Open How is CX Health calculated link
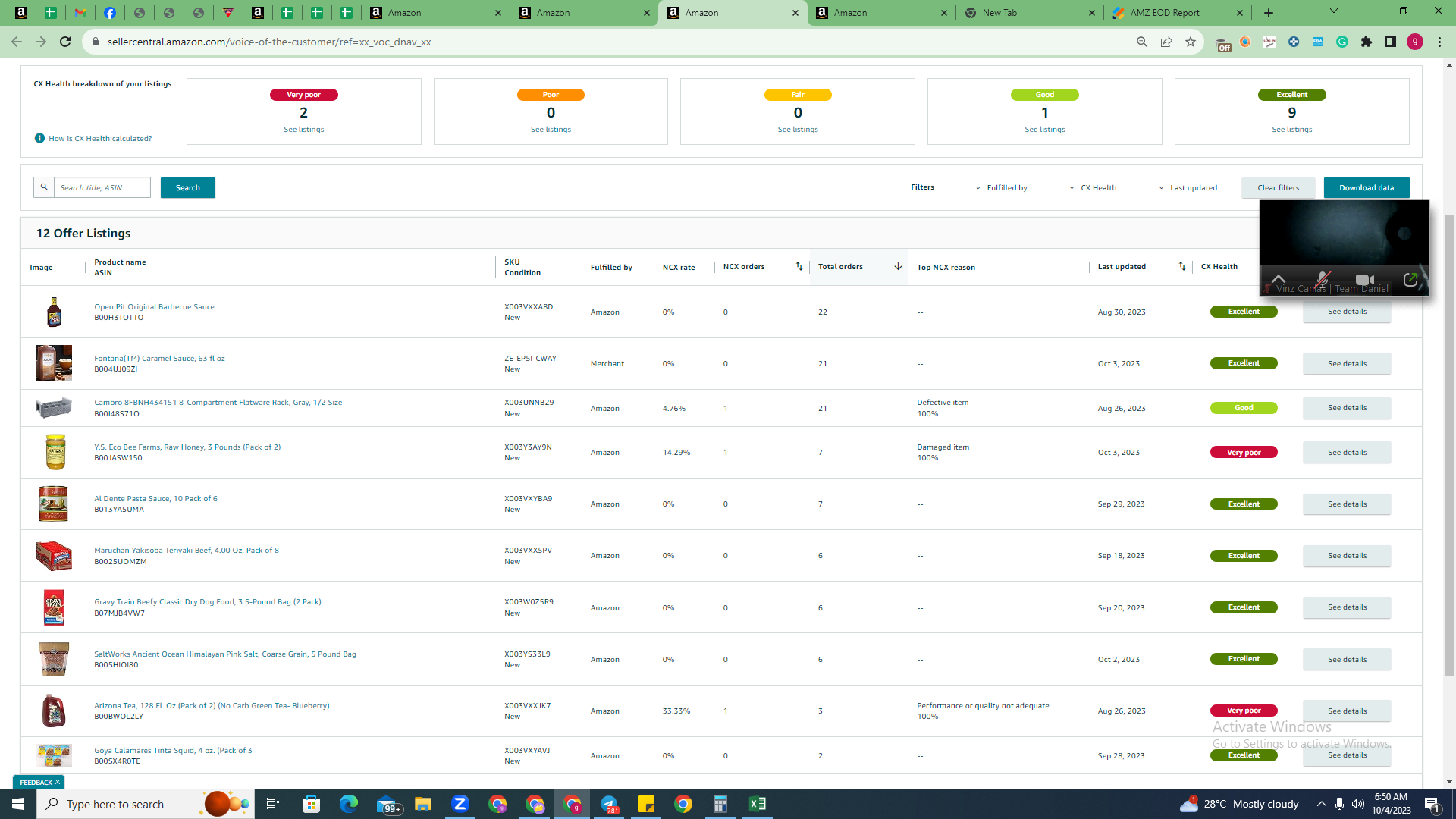 [100, 139]
